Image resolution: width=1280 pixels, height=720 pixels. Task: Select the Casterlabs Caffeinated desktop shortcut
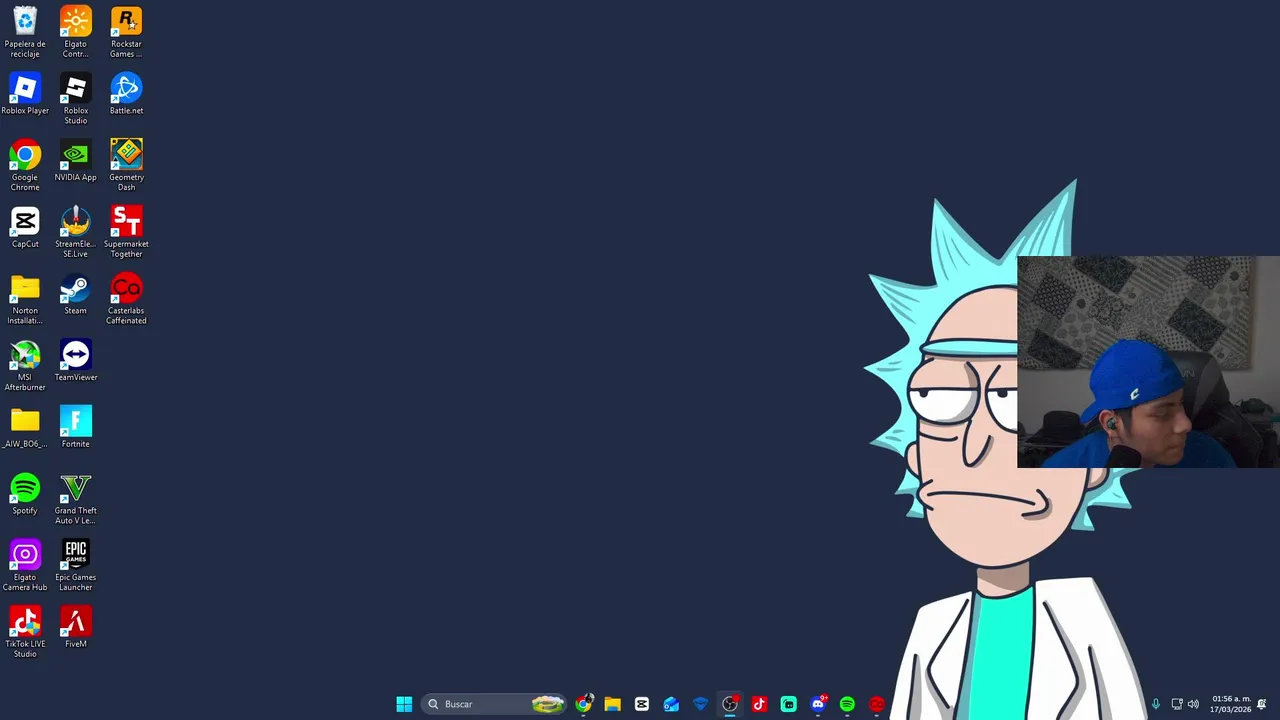(126, 299)
